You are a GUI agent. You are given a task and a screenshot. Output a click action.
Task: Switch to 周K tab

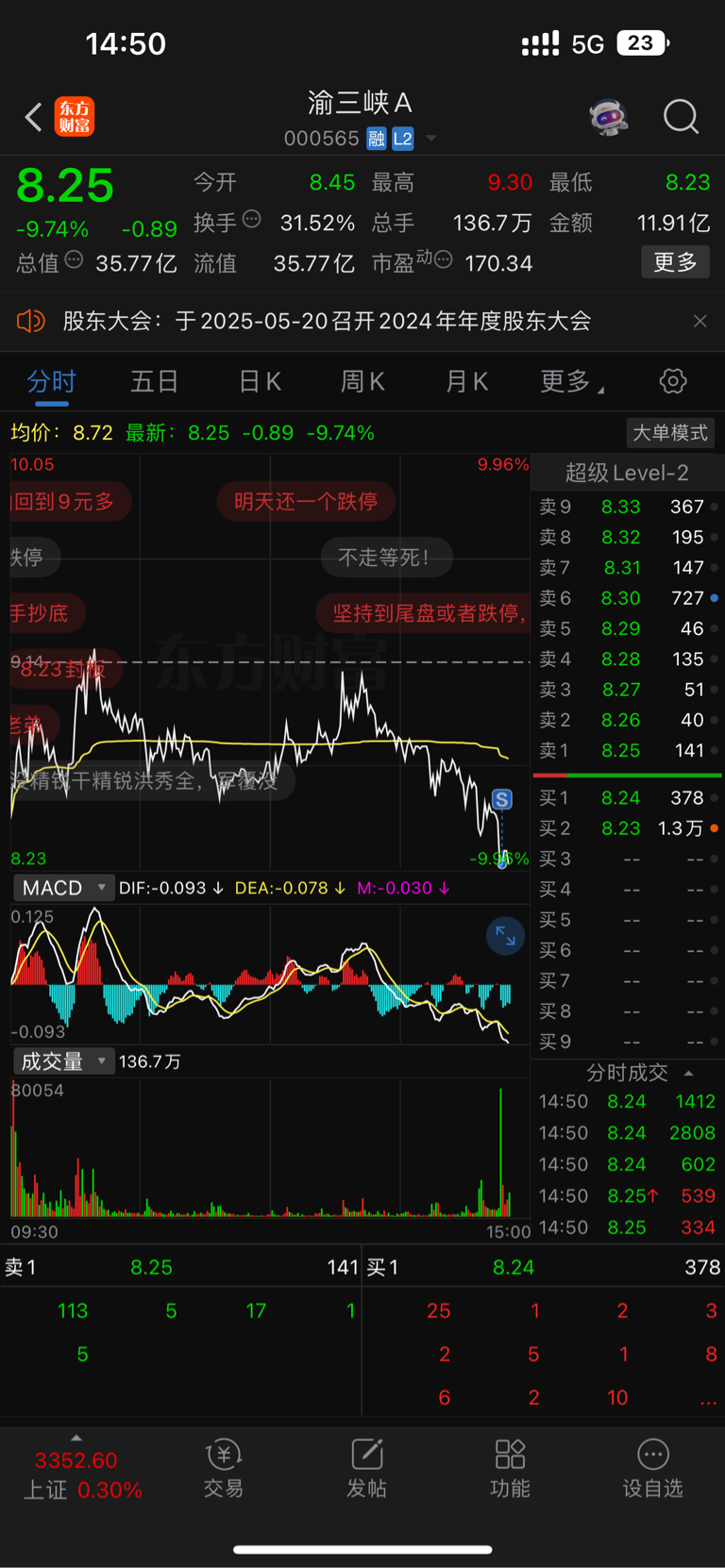(362, 382)
